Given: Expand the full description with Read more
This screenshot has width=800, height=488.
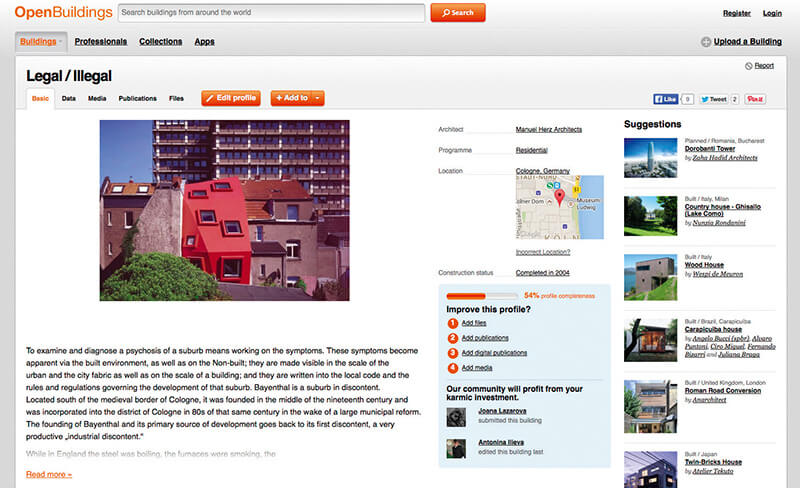Looking at the screenshot, I should (49, 474).
